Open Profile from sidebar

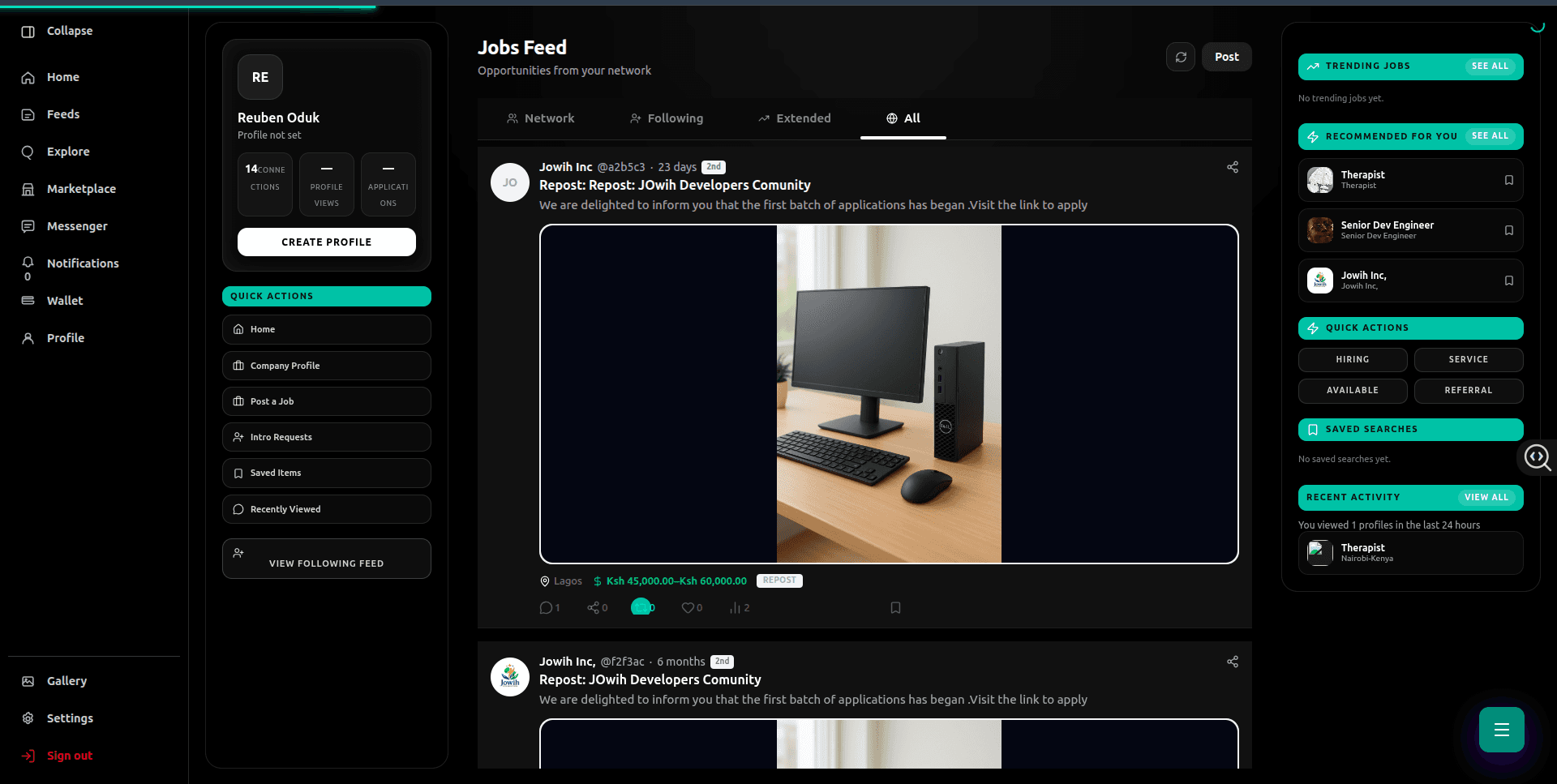click(53, 338)
